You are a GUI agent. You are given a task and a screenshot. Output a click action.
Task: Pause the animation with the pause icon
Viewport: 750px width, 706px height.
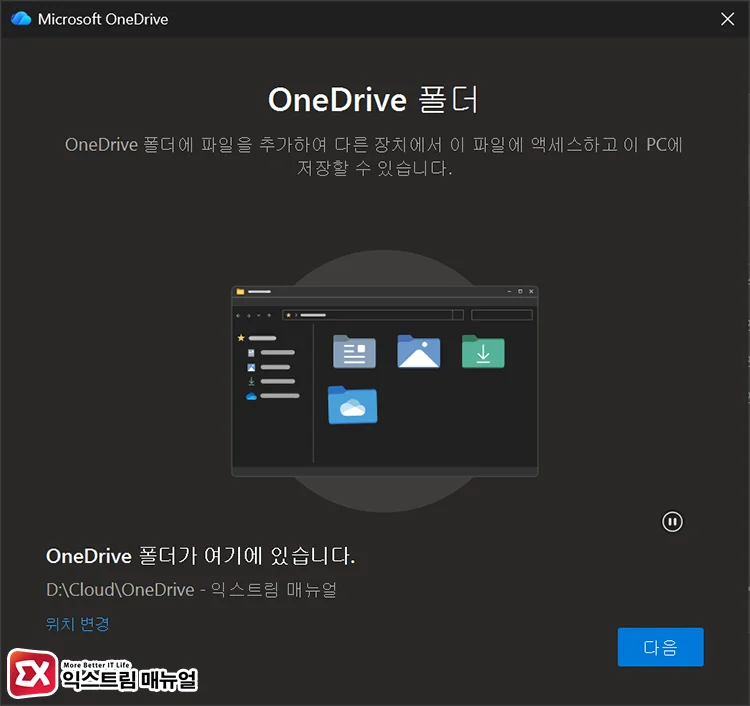click(x=672, y=521)
